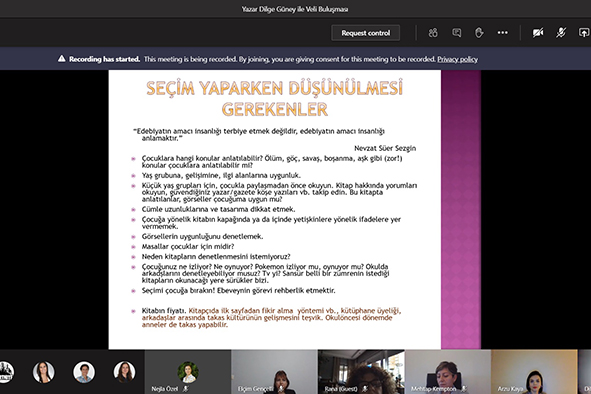Open the meeting chat
The image size is (591, 394).
(x=456, y=33)
